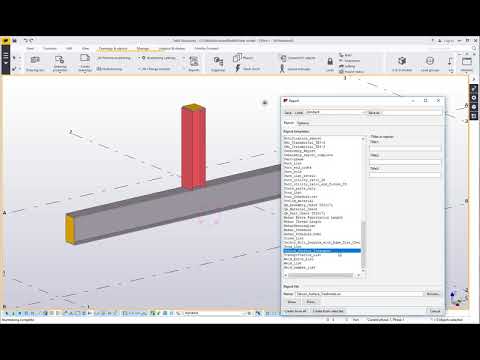Click the Title1 input field
480x360 pixels.
405,148
